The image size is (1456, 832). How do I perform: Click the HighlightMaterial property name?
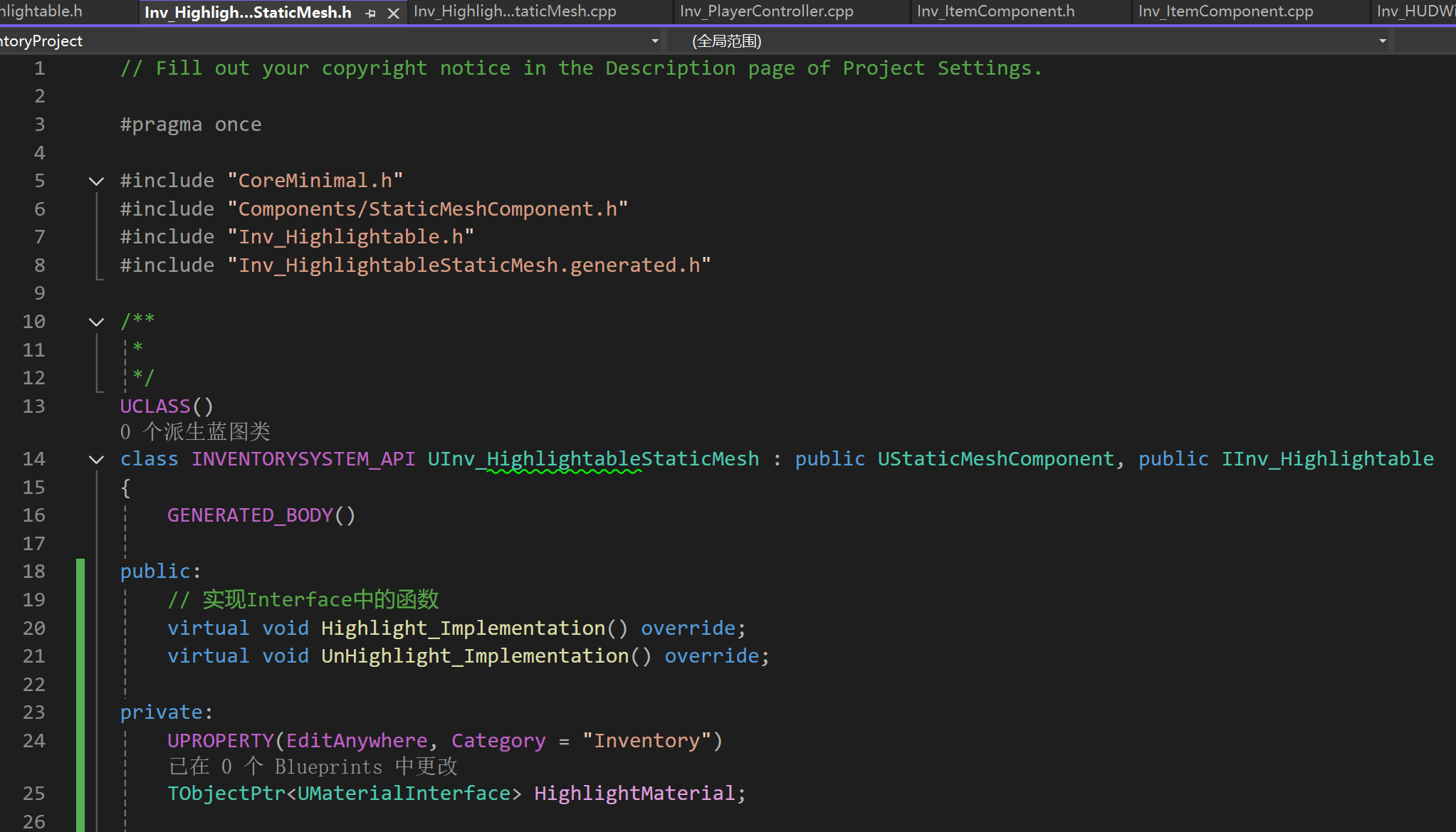[634, 794]
